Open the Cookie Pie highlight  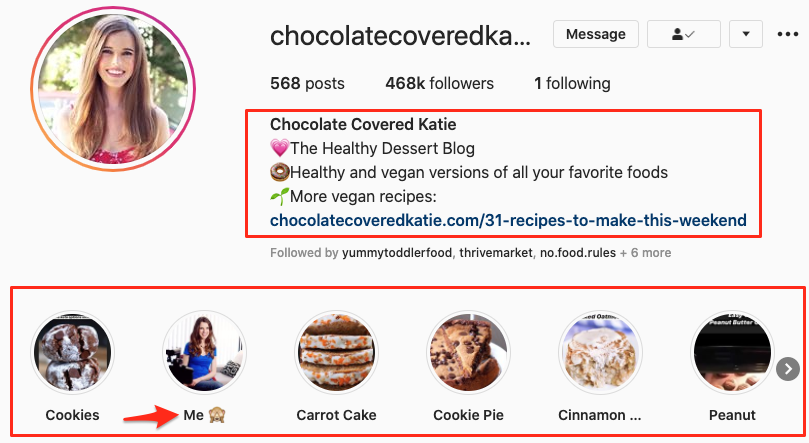click(468, 353)
